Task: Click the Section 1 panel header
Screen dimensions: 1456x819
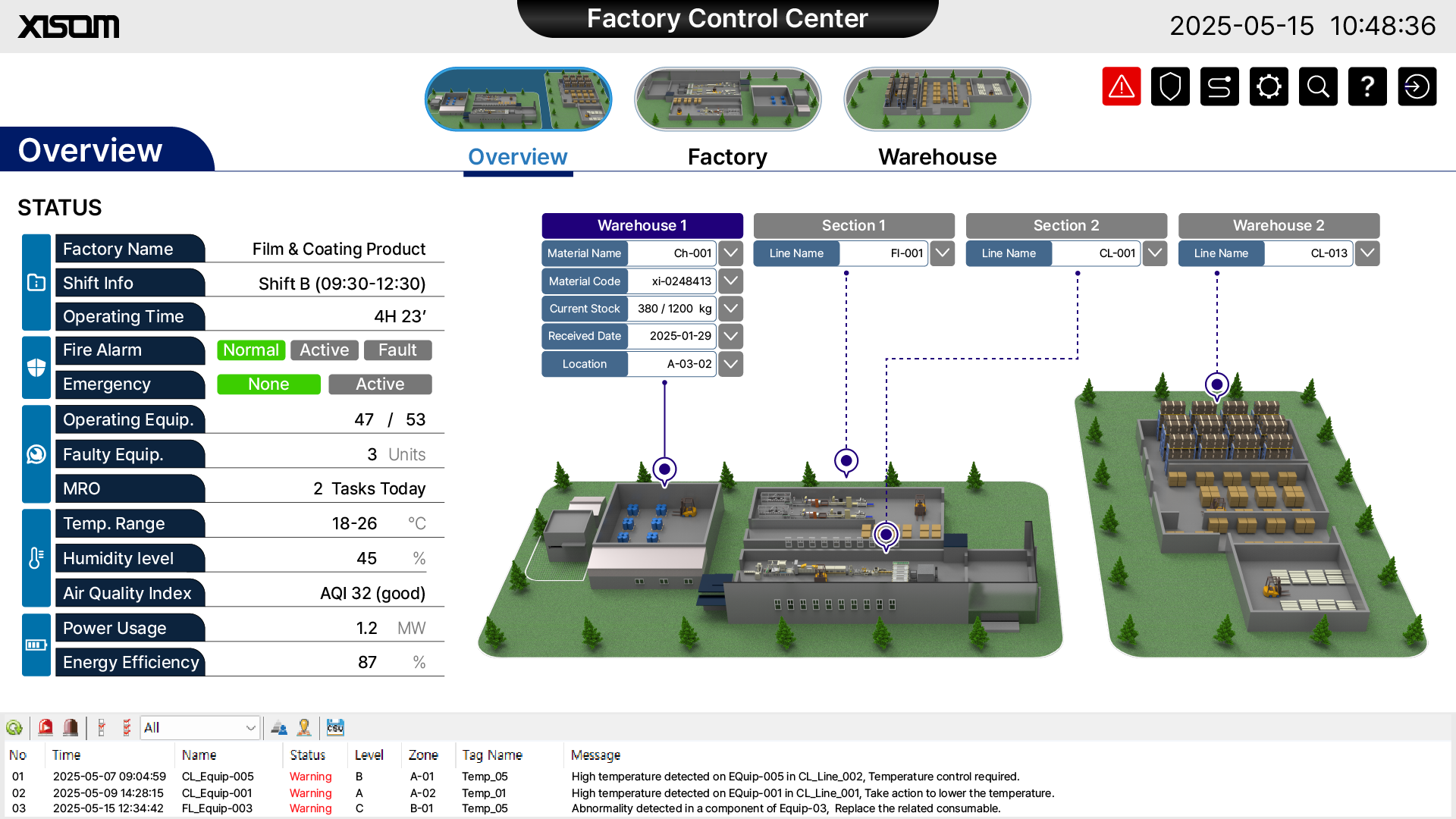Action: click(x=854, y=225)
